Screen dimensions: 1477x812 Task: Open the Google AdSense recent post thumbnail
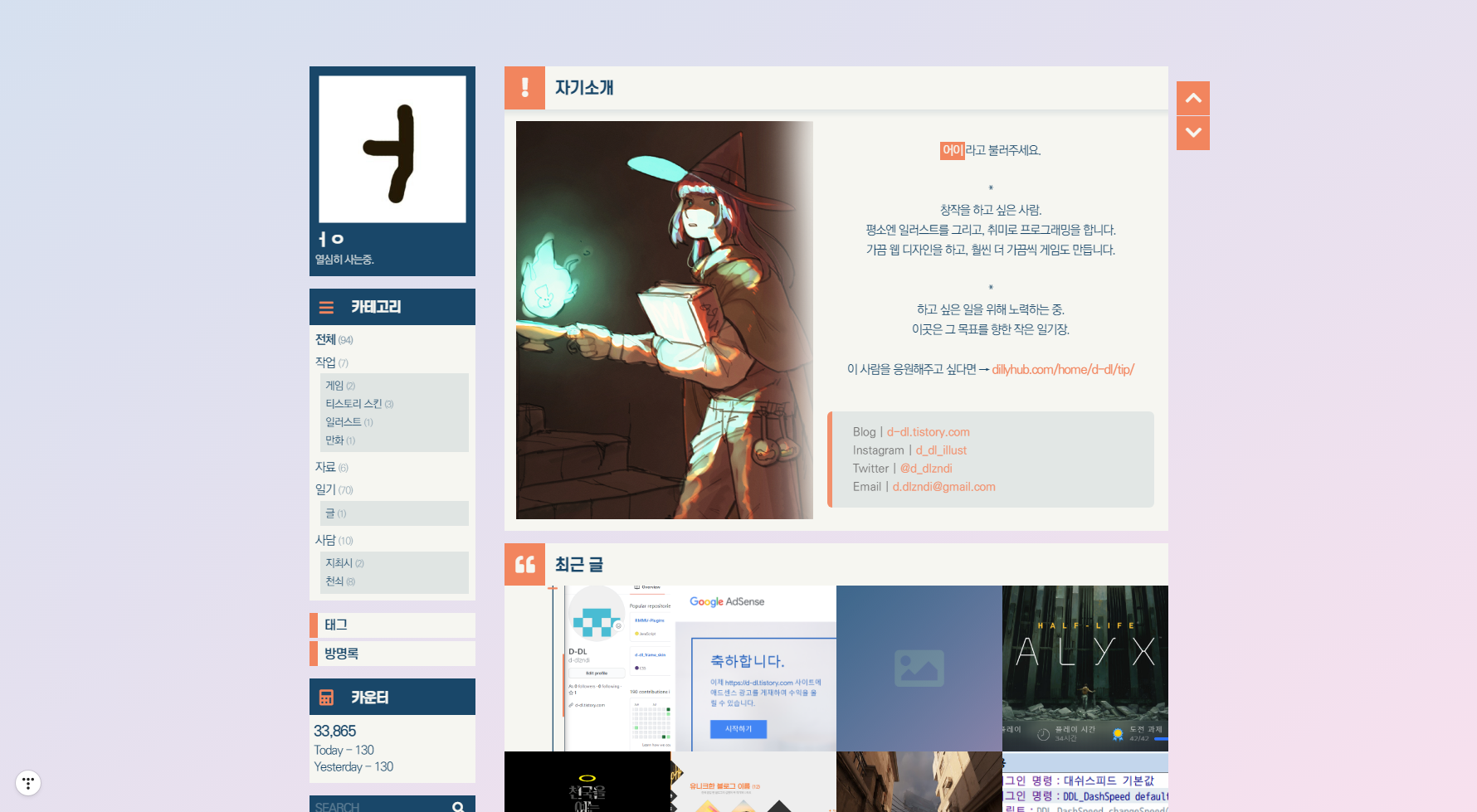(753, 669)
